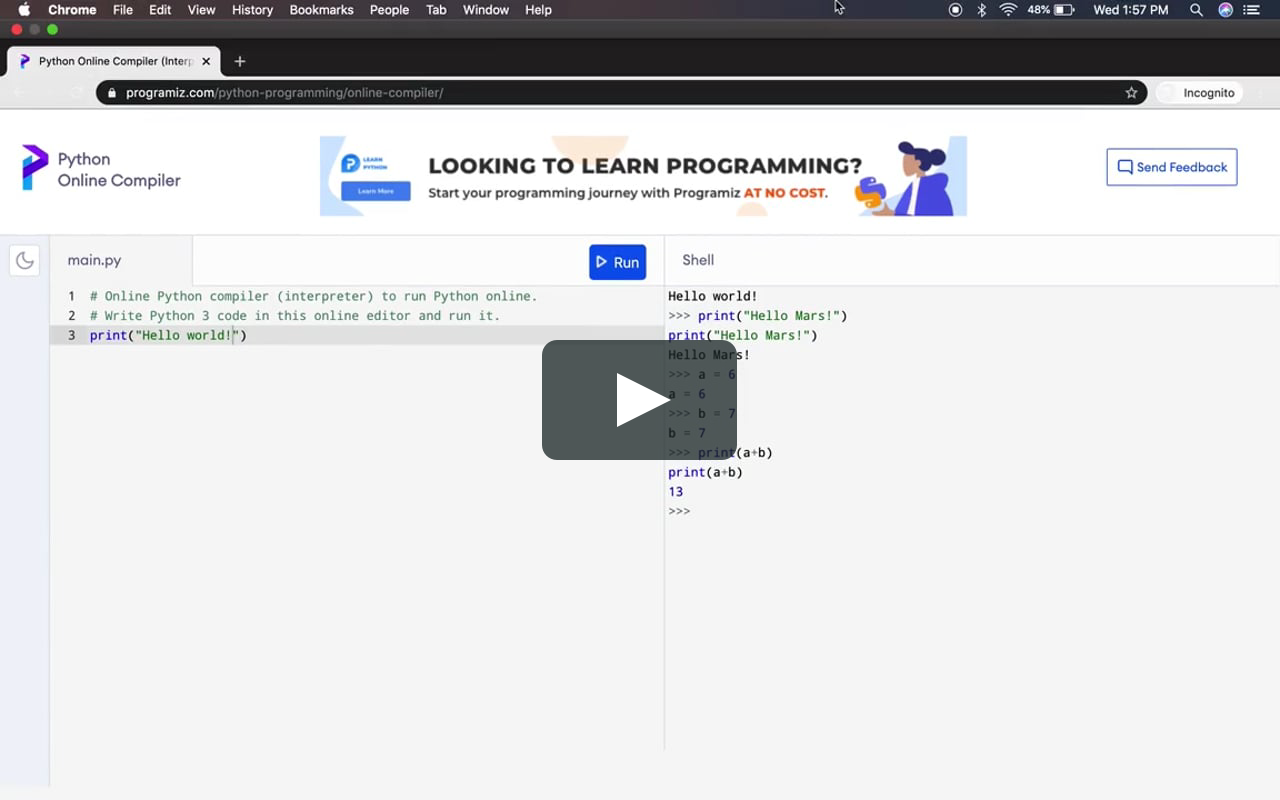Select line number 1 in gutter

point(71,296)
